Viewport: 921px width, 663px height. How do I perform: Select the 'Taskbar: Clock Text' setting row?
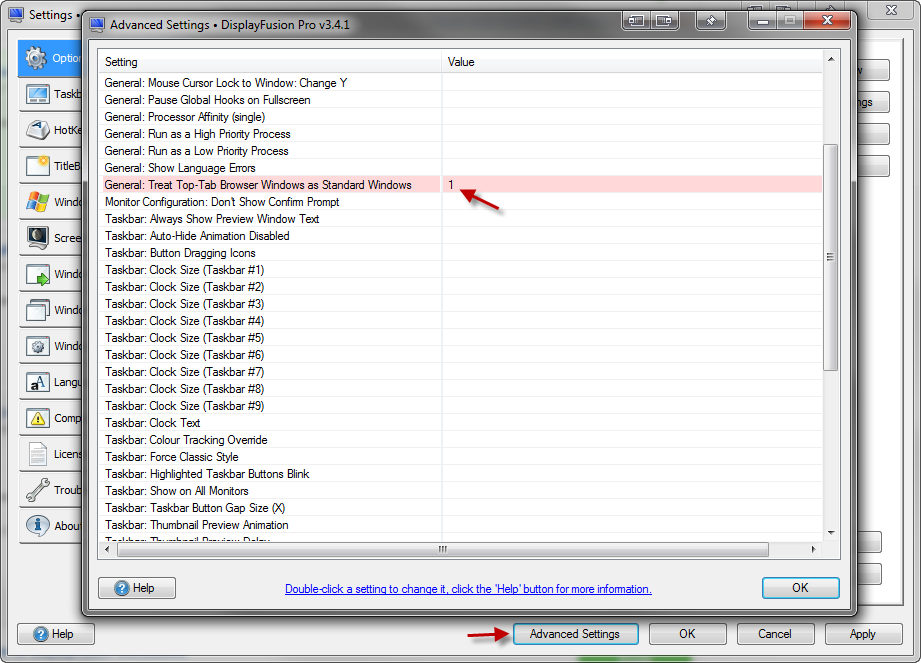153,423
